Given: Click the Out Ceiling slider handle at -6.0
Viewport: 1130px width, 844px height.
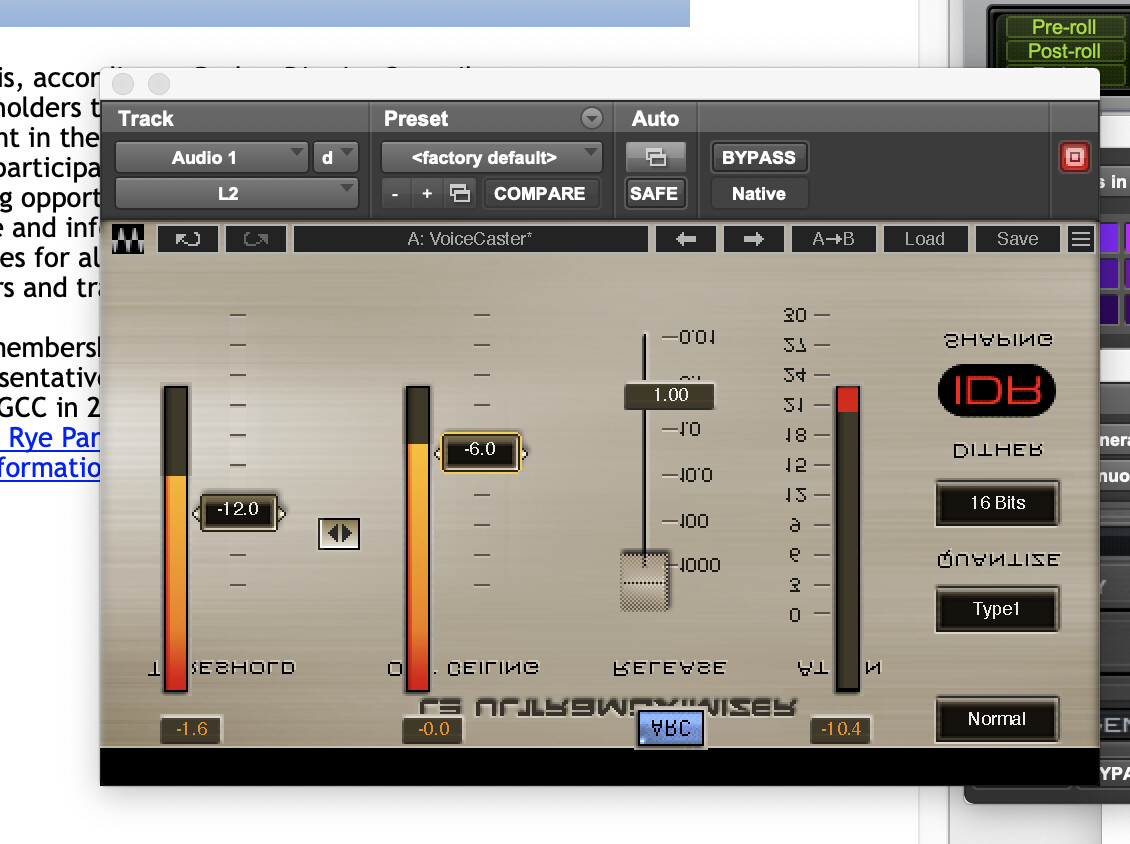Looking at the screenshot, I should pyautogui.click(x=481, y=452).
